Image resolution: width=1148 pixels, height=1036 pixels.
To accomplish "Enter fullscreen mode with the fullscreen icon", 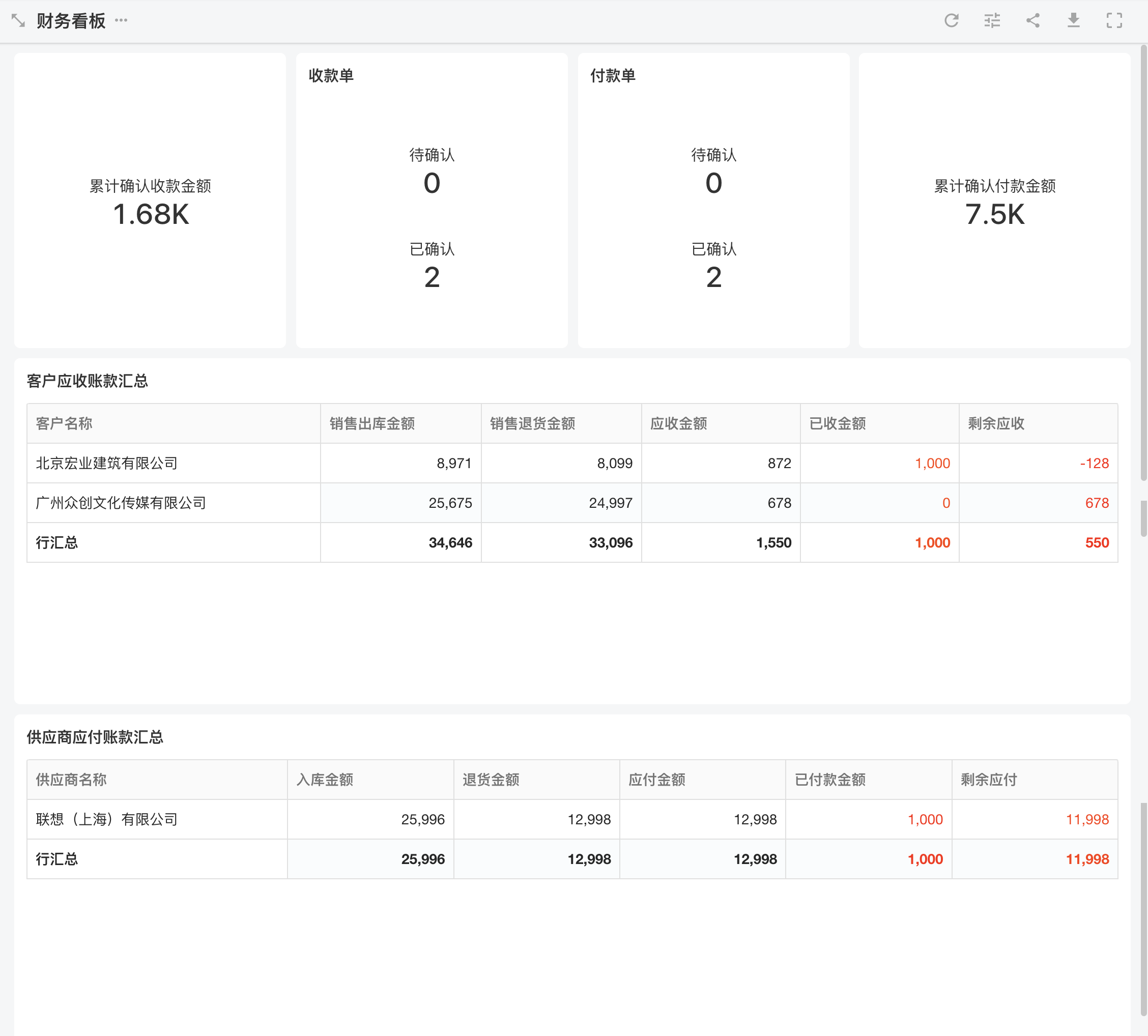I will (1114, 20).
